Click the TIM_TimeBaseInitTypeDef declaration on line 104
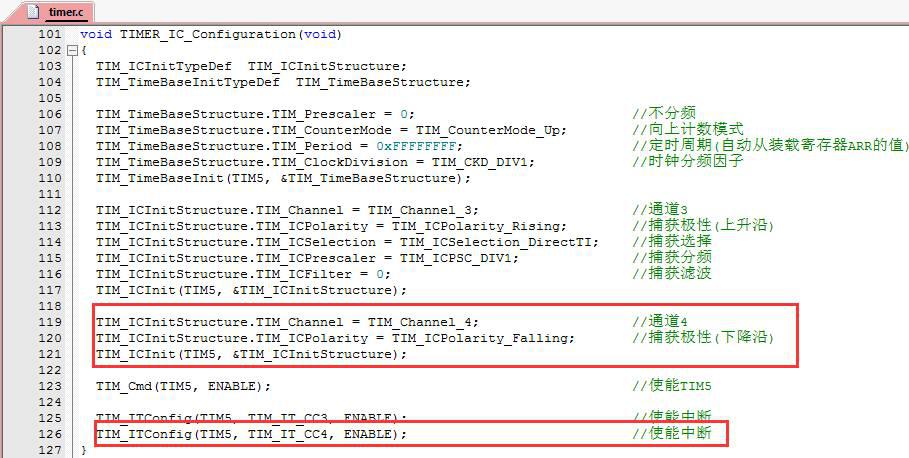The image size is (909, 458). pos(283,82)
